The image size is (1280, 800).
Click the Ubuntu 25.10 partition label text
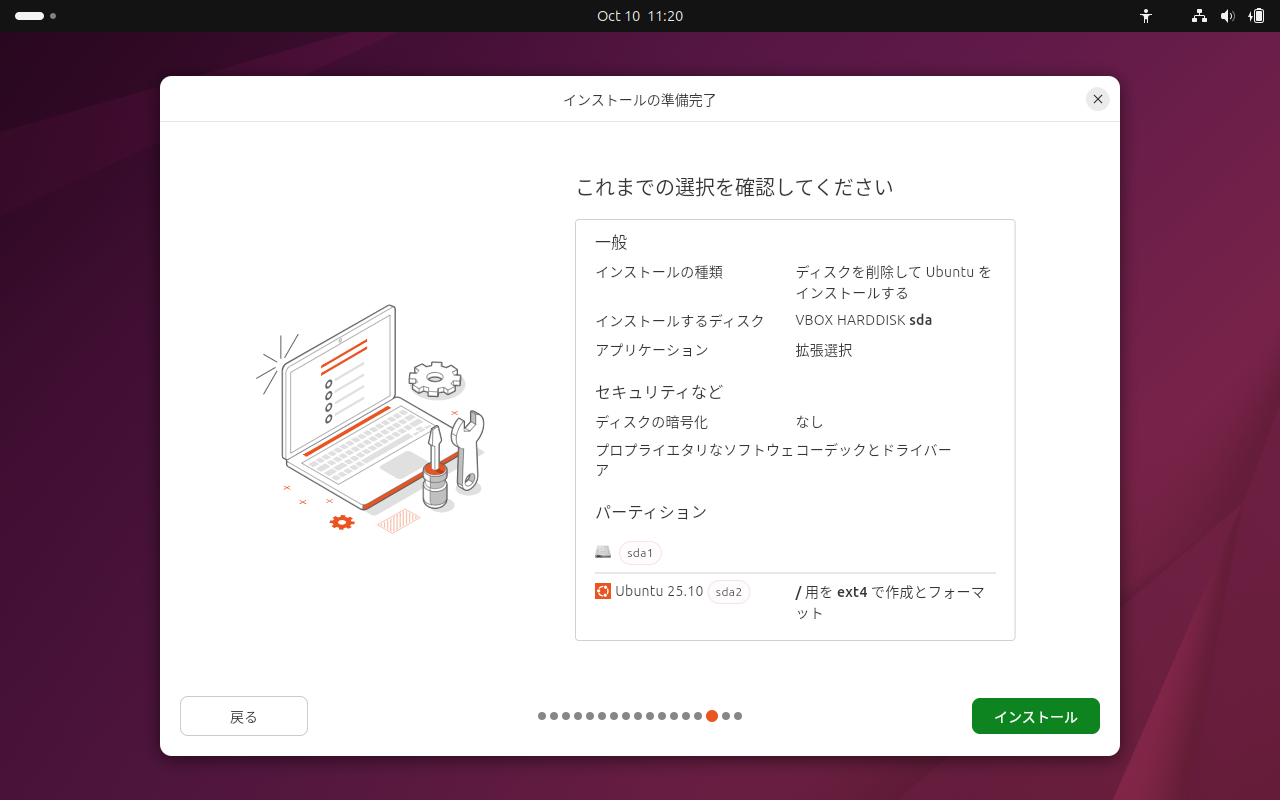[x=661, y=591]
